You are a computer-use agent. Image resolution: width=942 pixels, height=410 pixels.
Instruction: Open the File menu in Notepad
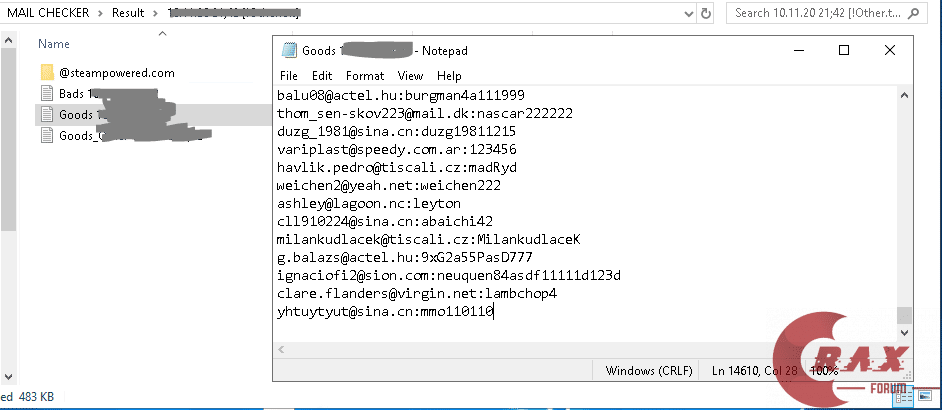coord(289,76)
